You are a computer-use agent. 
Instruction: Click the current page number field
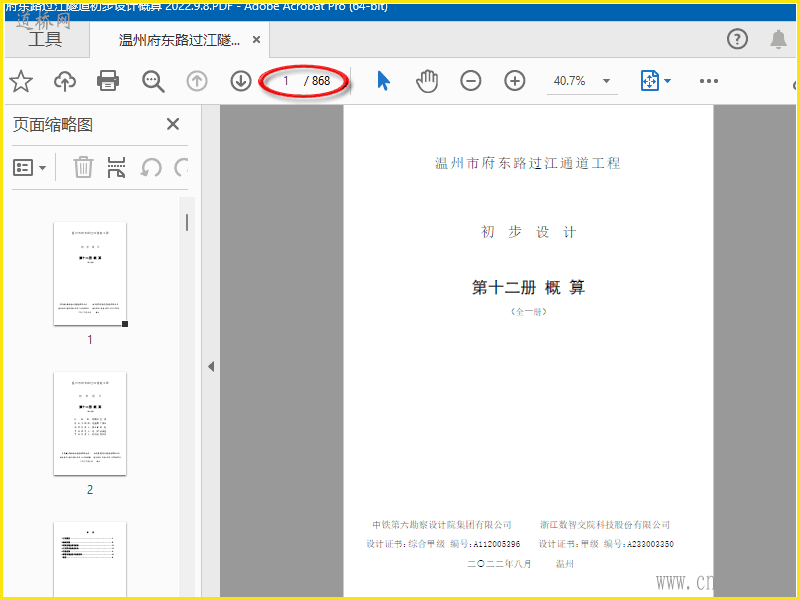[286, 81]
